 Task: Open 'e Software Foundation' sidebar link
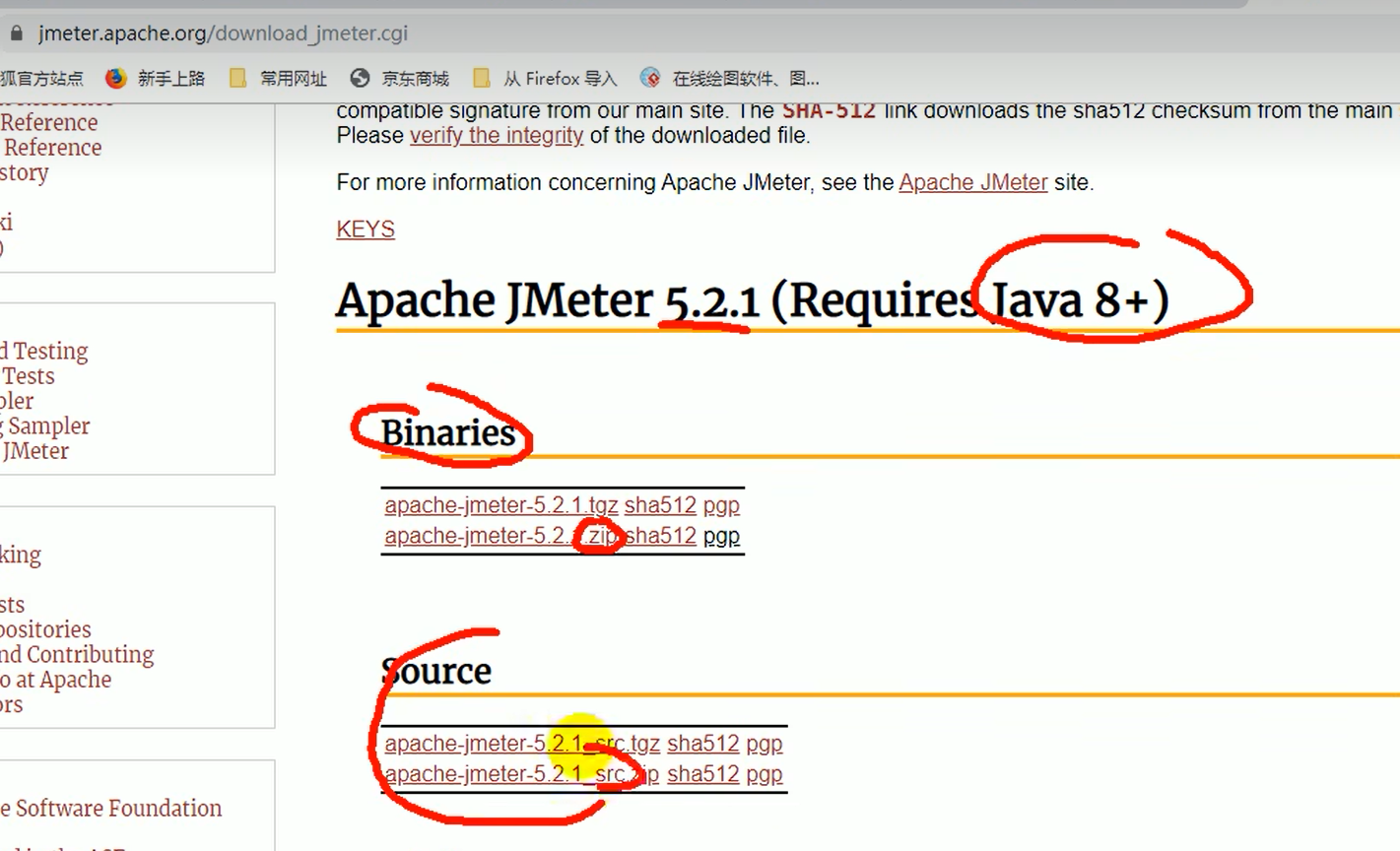tap(110, 809)
